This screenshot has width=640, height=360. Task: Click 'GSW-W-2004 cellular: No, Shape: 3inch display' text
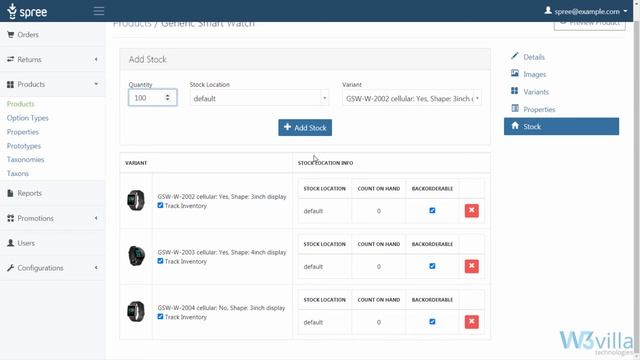point(221,308)
